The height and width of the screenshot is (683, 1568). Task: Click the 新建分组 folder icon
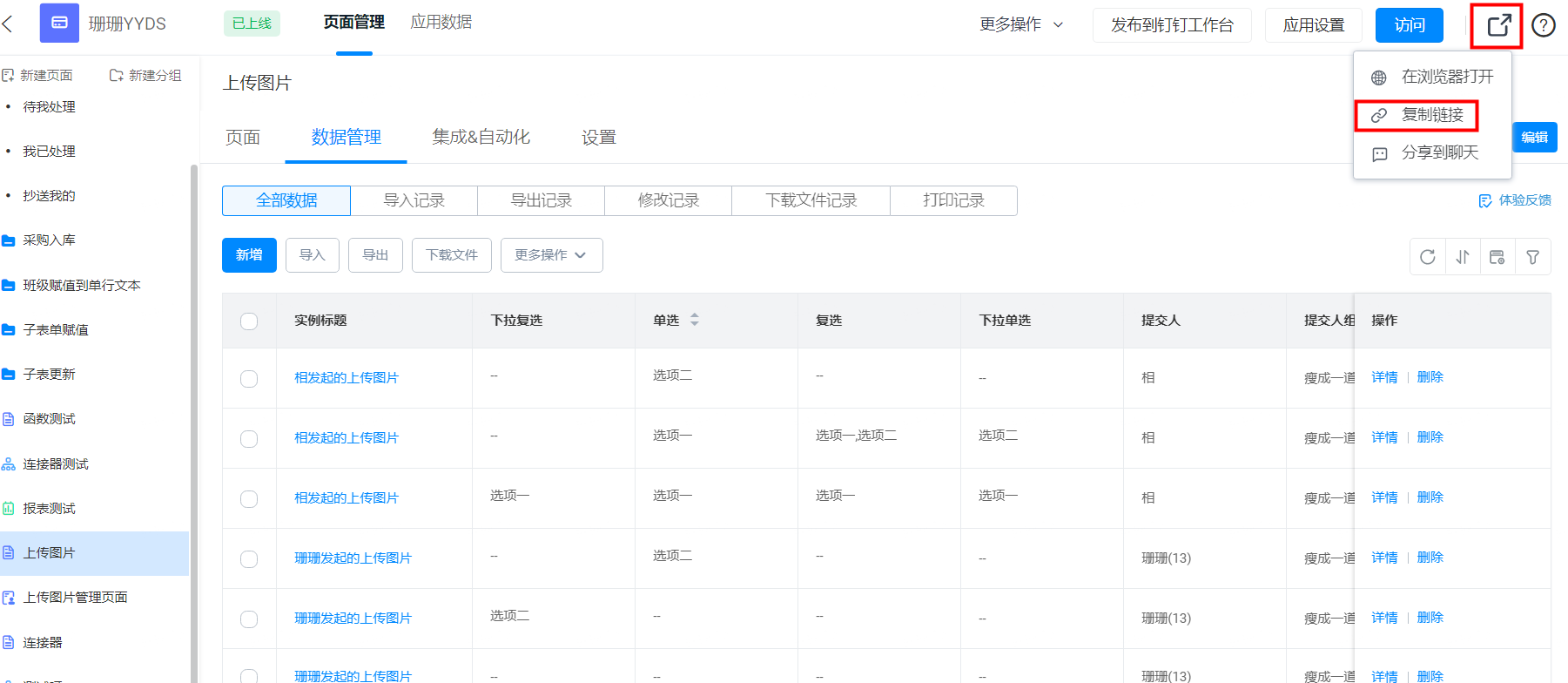116,76
